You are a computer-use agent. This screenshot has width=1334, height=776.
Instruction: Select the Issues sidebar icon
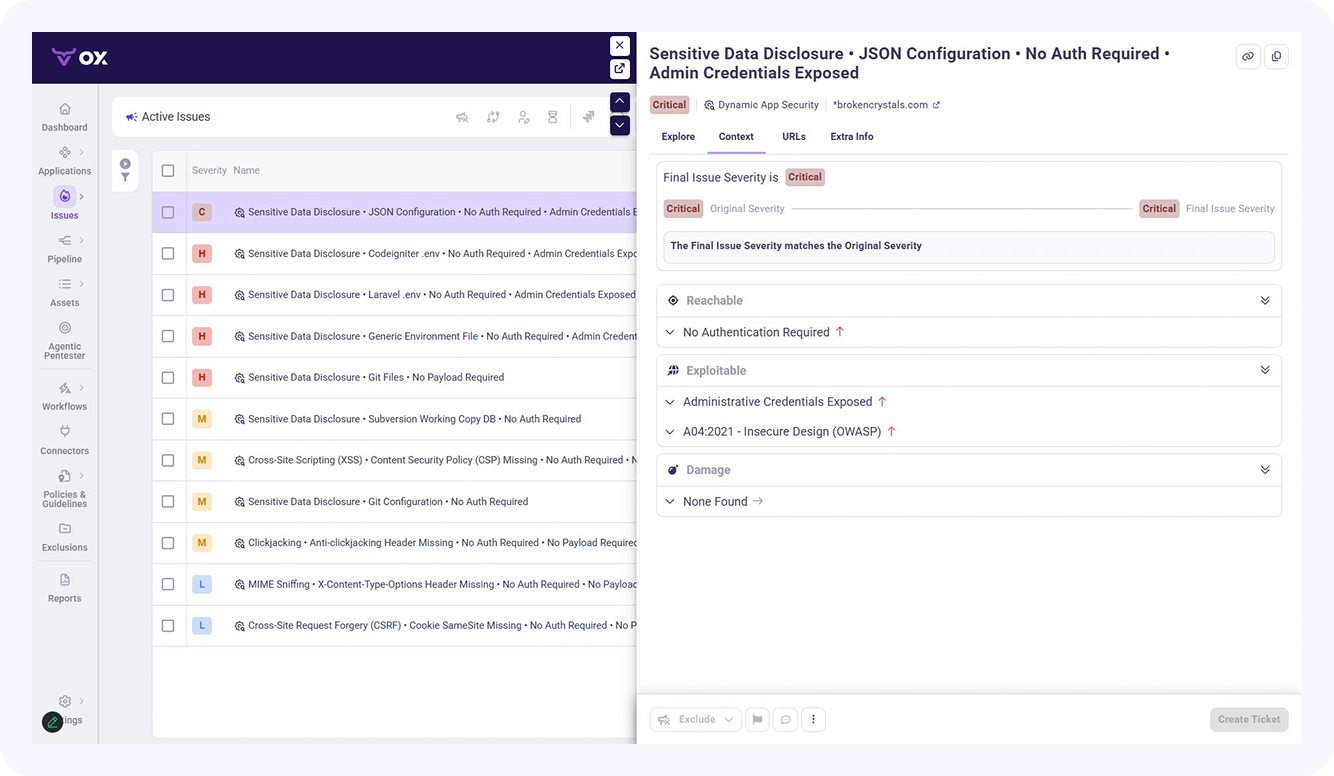pyautogui.click(x=64, y=196)
